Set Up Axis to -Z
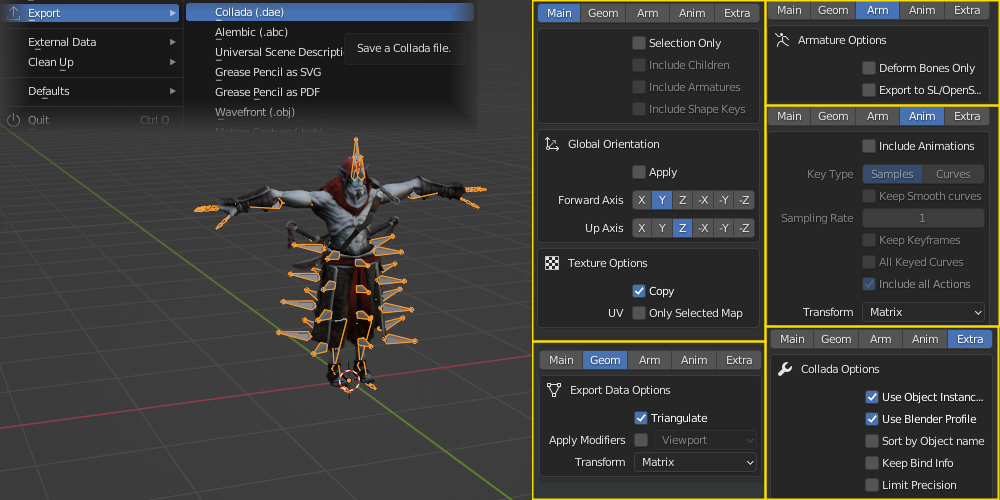This screenshot has height=500, width=1000. click(744, 228)
